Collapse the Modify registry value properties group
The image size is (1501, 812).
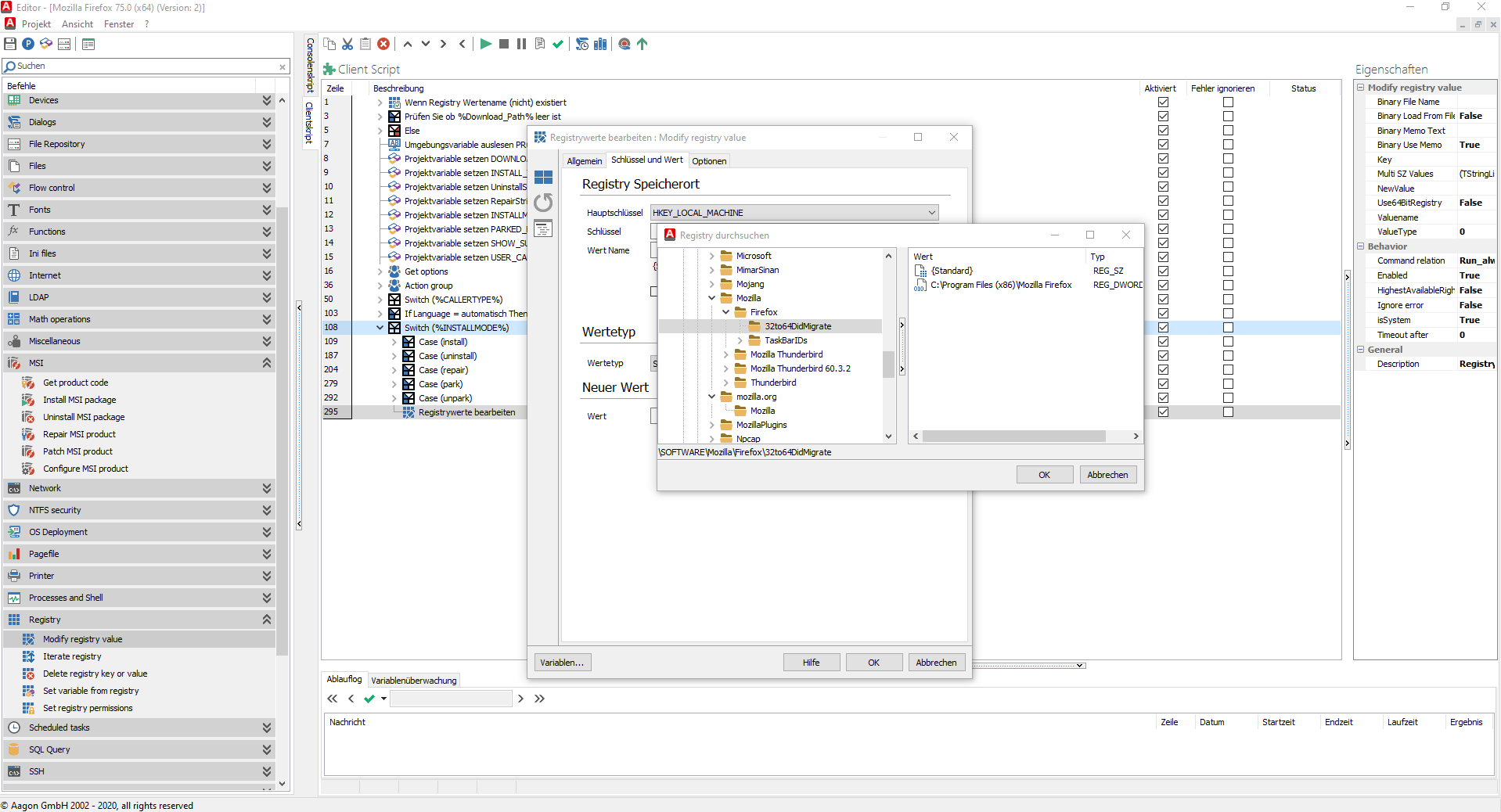1361,88
